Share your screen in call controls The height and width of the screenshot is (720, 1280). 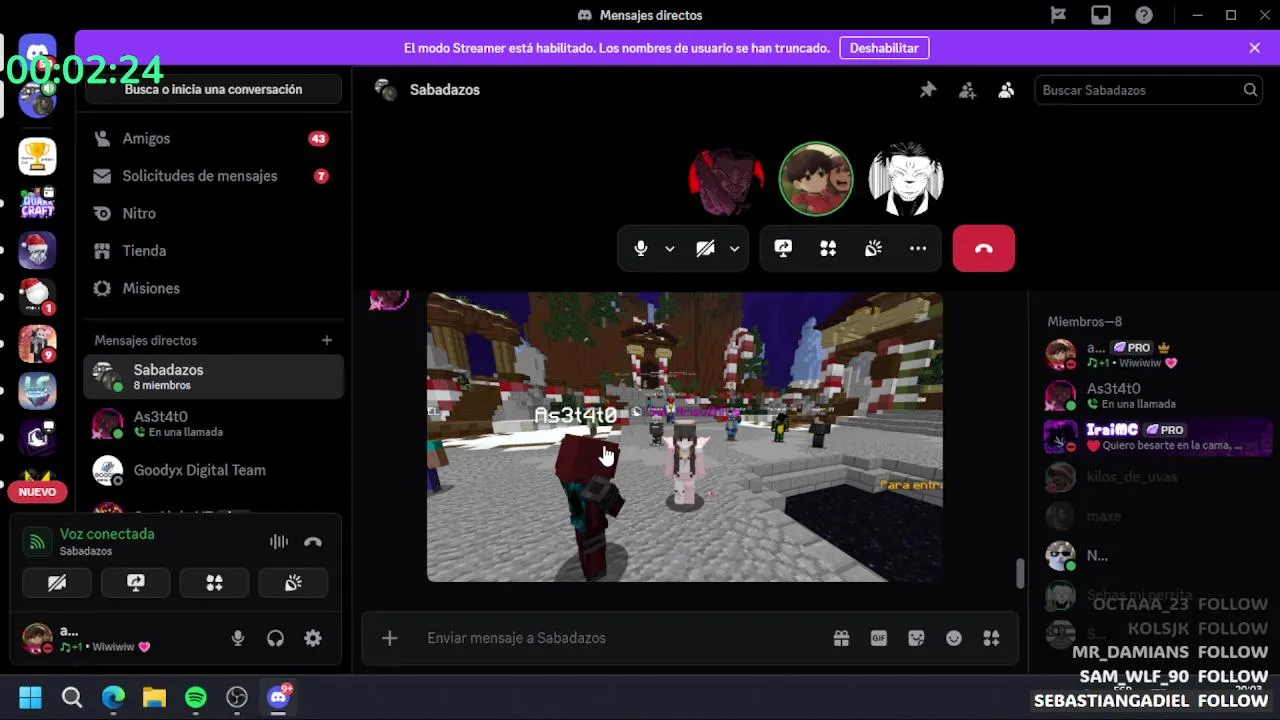(783, 249)
